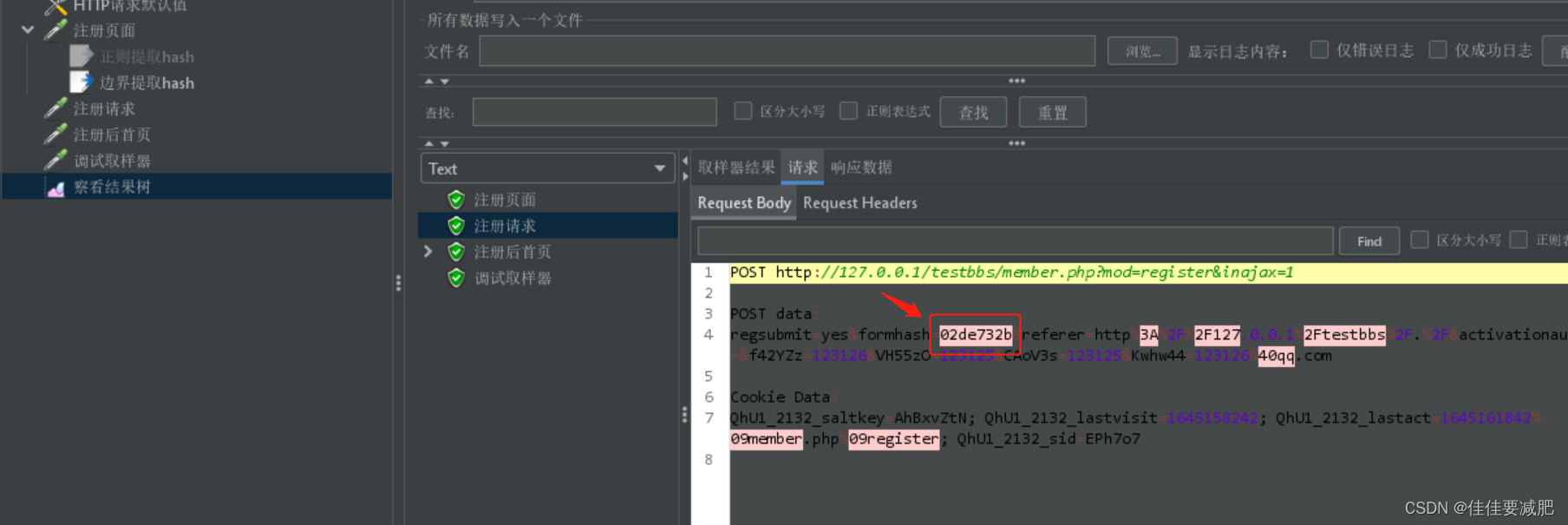Enable the 仅错误日志 checkbox
The image size is (1568, 525).
coord(1319,49)
